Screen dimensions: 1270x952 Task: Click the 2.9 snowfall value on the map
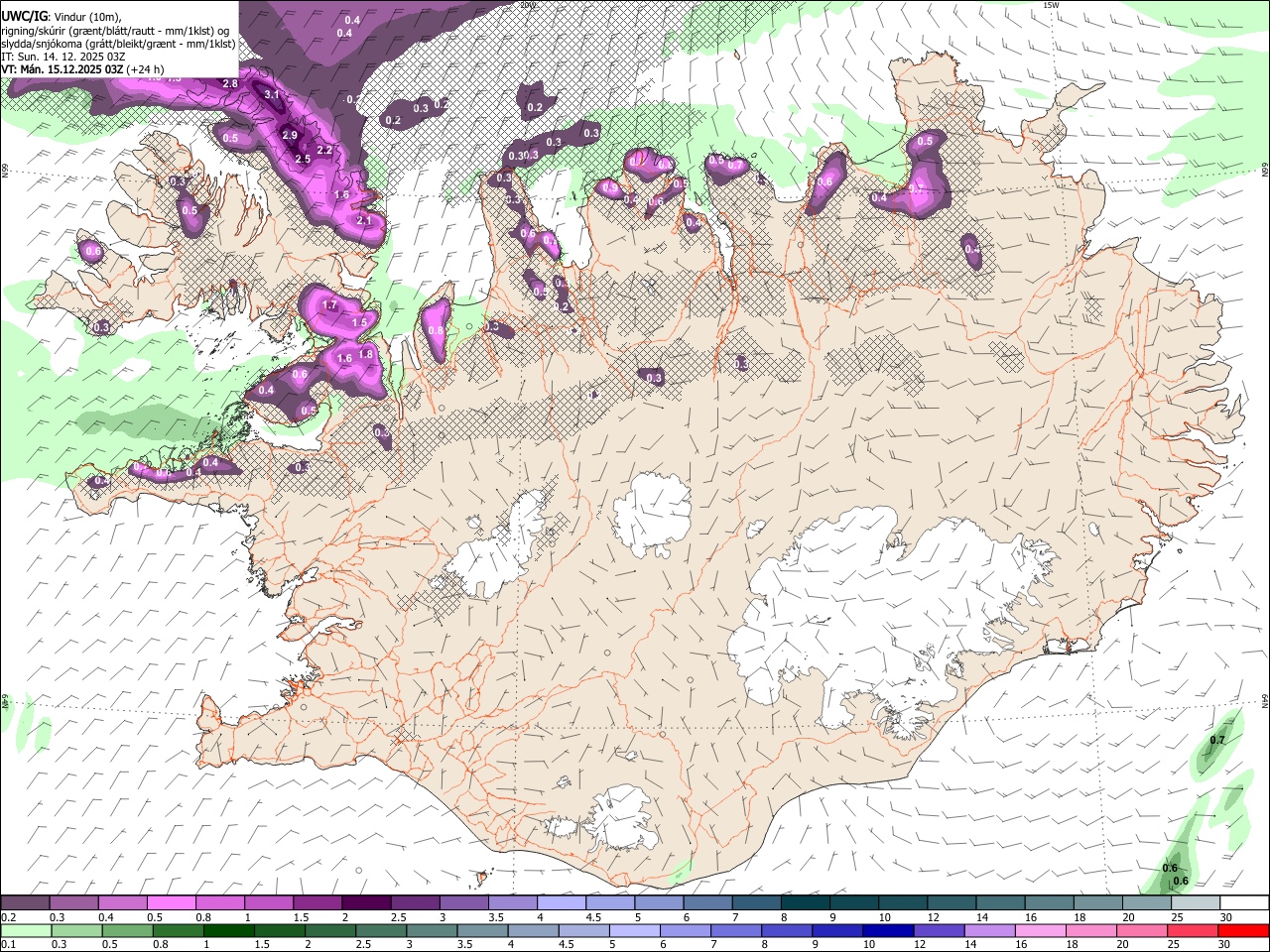tap(290, 135)
